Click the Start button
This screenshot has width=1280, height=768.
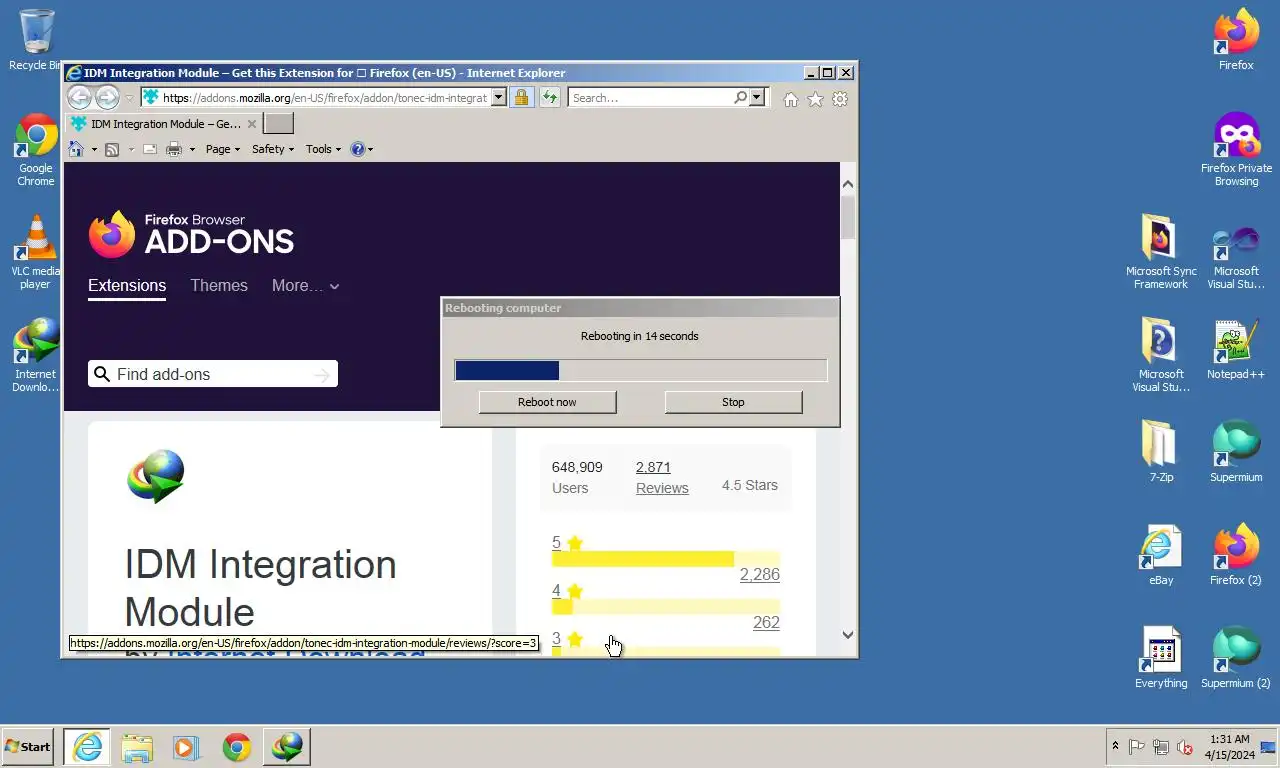[x=27, y=747]
